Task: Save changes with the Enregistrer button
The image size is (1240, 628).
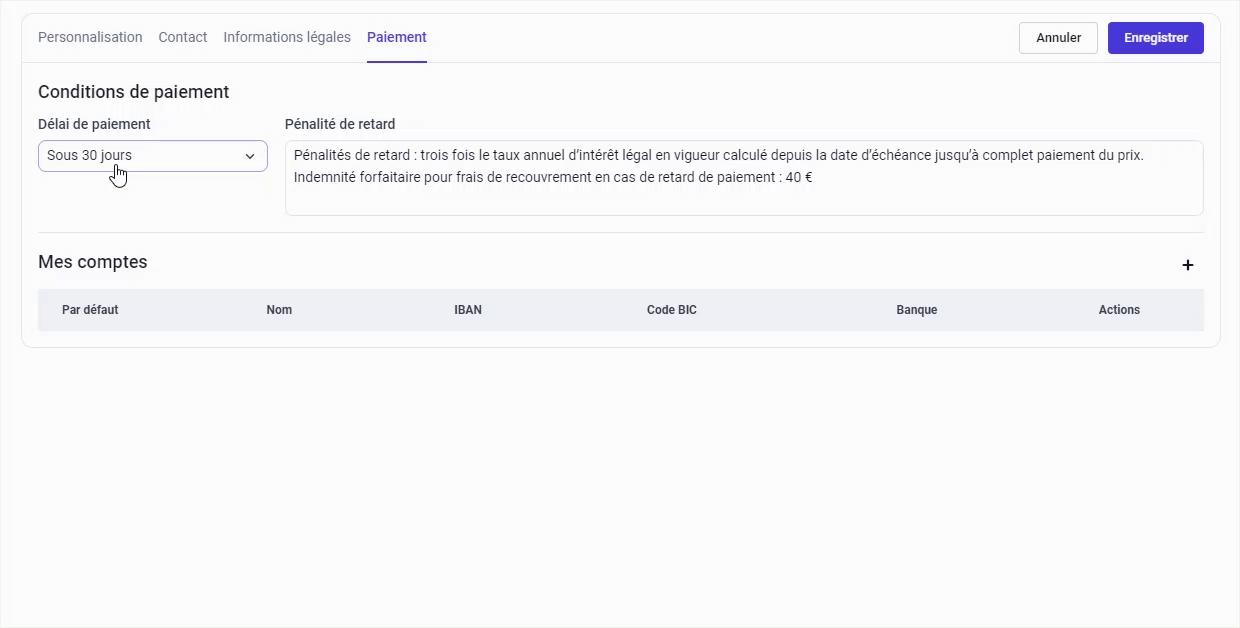Action: [1155, 38]
